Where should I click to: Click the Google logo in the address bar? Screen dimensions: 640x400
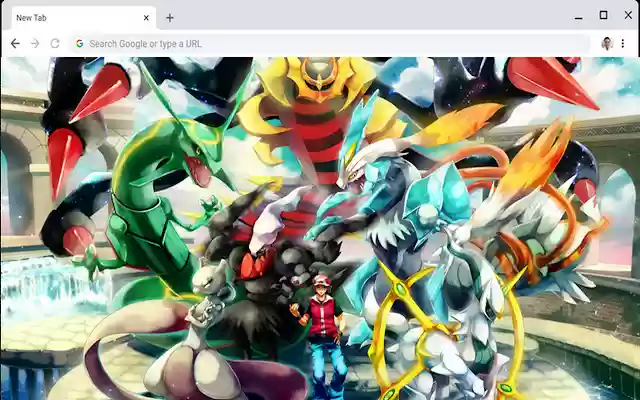point(80,43)
